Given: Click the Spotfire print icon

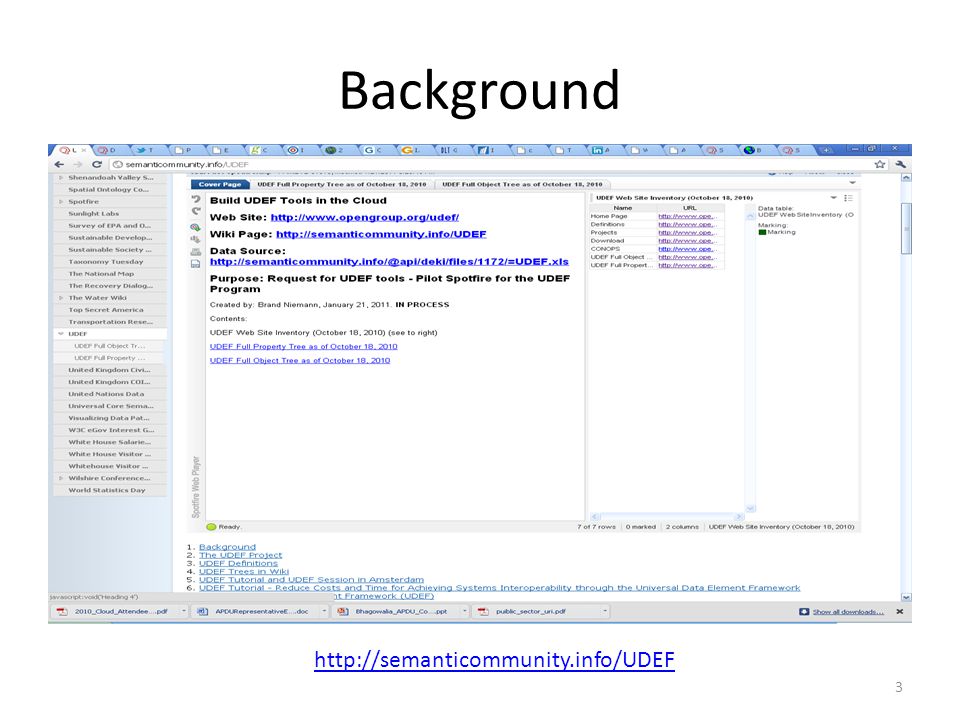Looking at the screenshot, I should click(x=196, y=252).
